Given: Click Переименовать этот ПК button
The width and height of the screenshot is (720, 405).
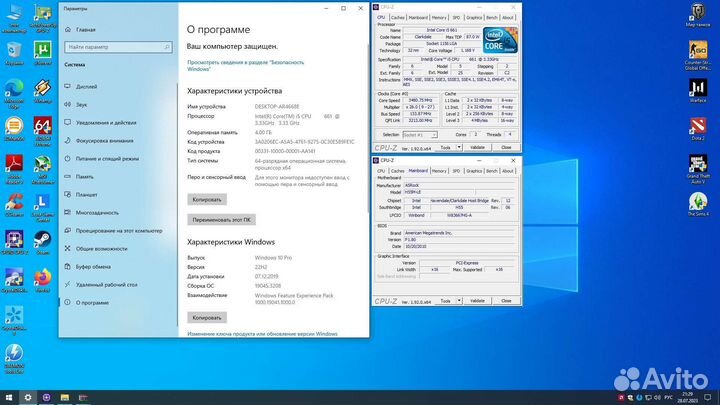Looking at the screenshot, I should (221, 220).
